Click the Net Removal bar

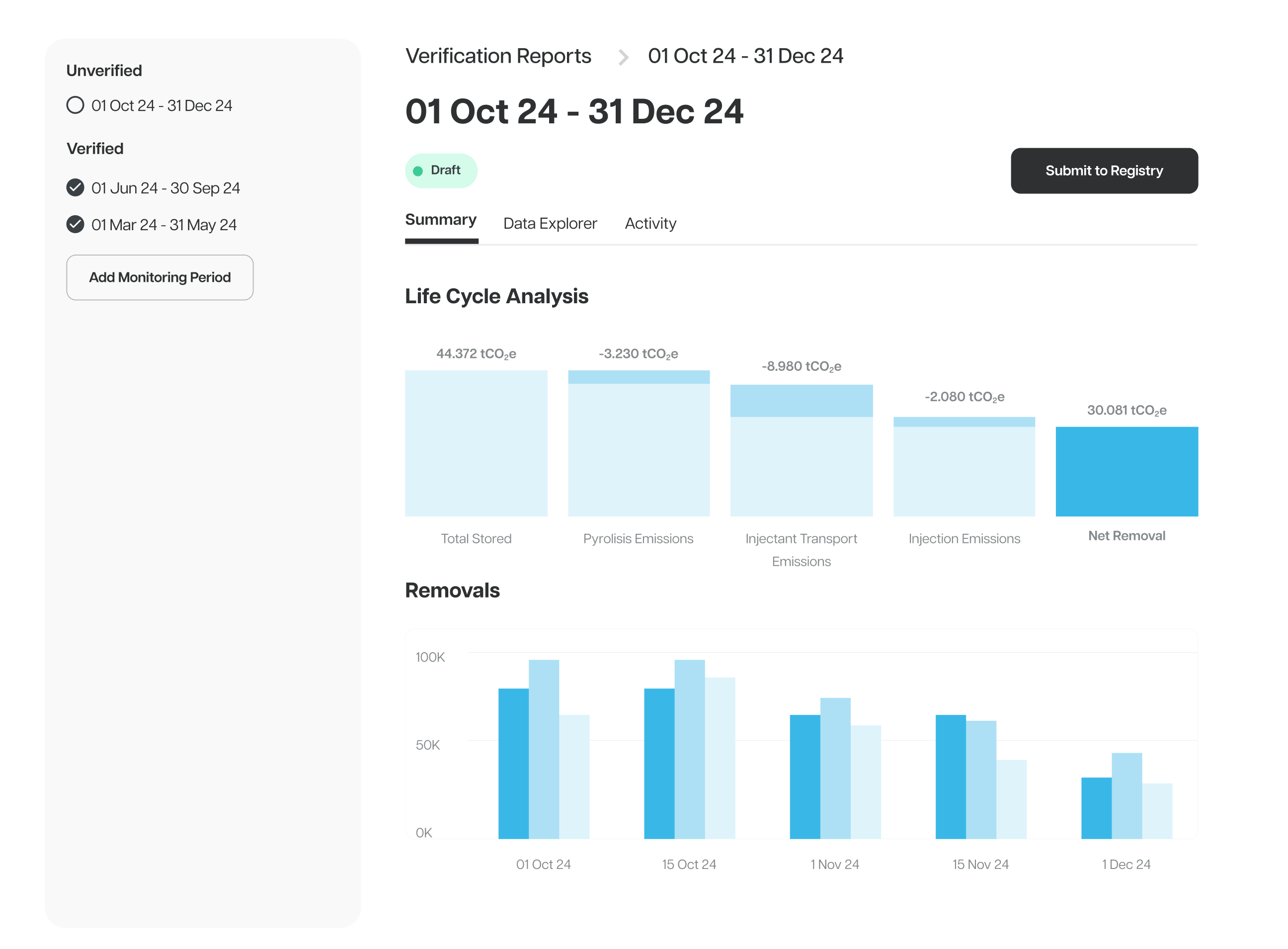[1127, 472]
